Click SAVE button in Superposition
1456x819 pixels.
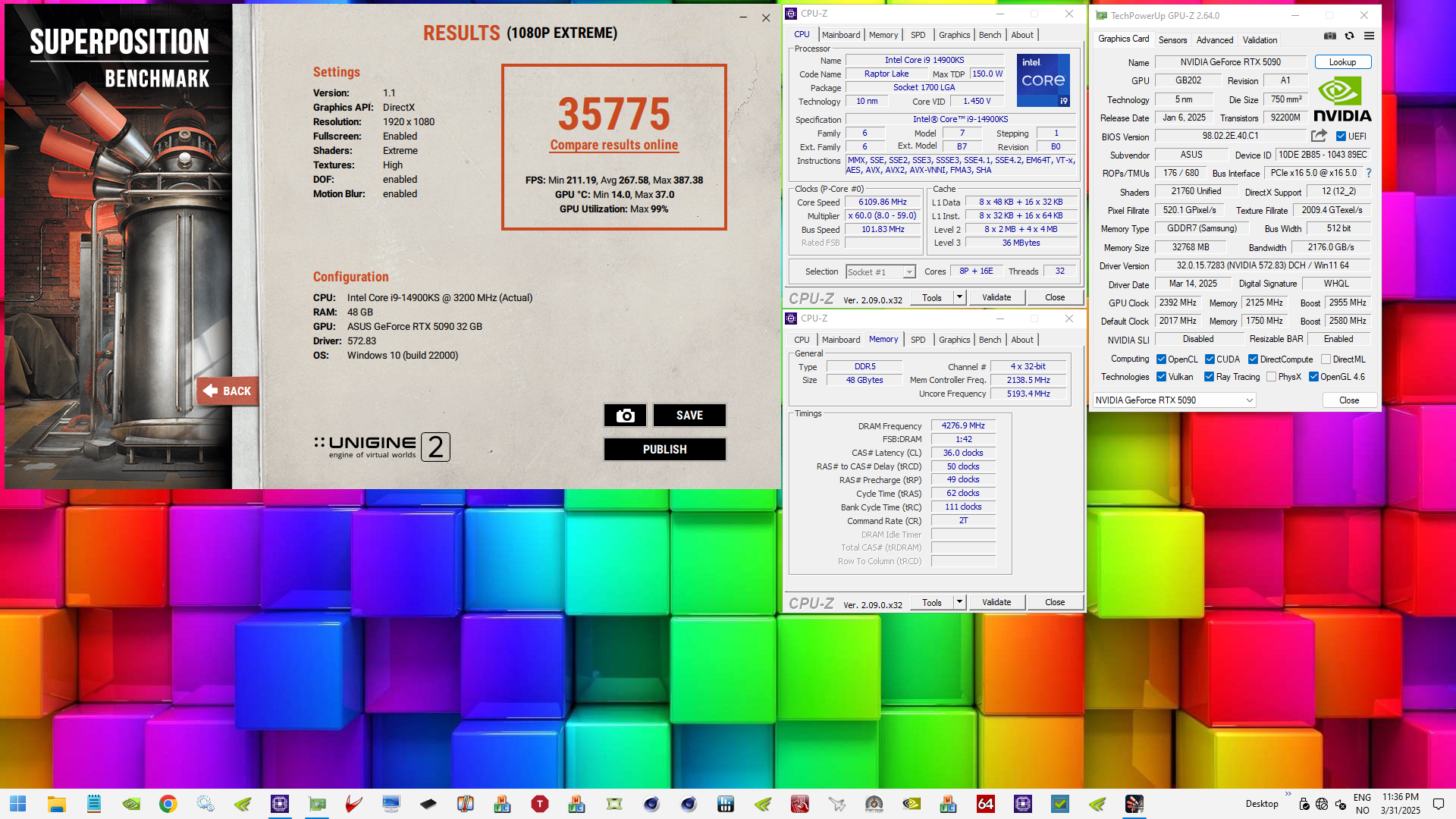pos(689,415)
